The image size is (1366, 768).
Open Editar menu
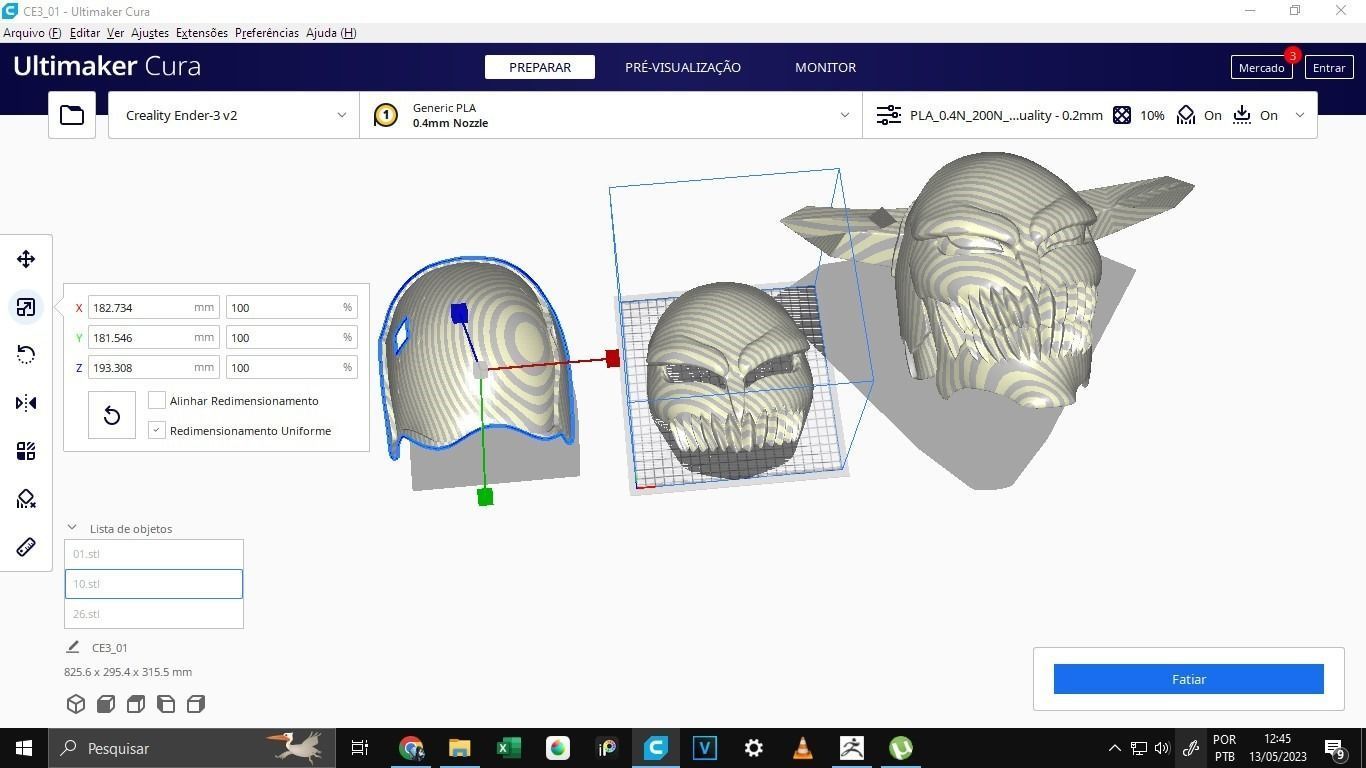[85, 33]
